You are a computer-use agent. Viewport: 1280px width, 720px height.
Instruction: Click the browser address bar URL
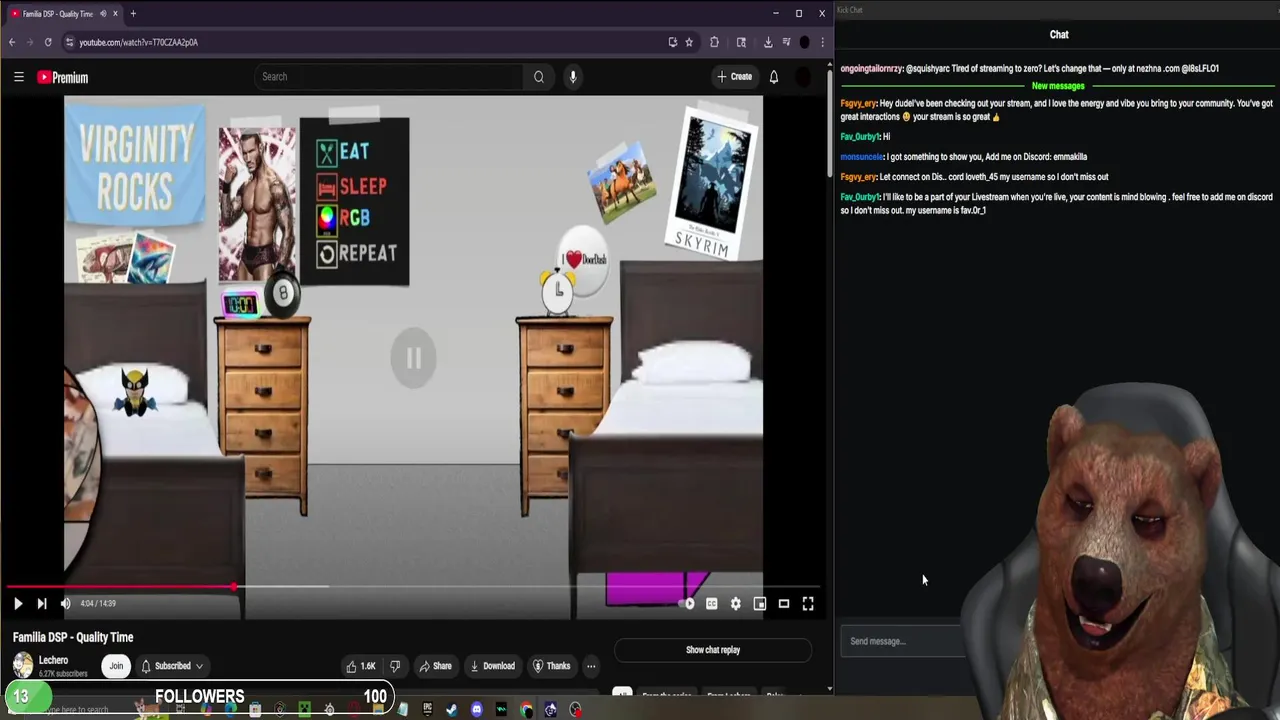(139, 42)
